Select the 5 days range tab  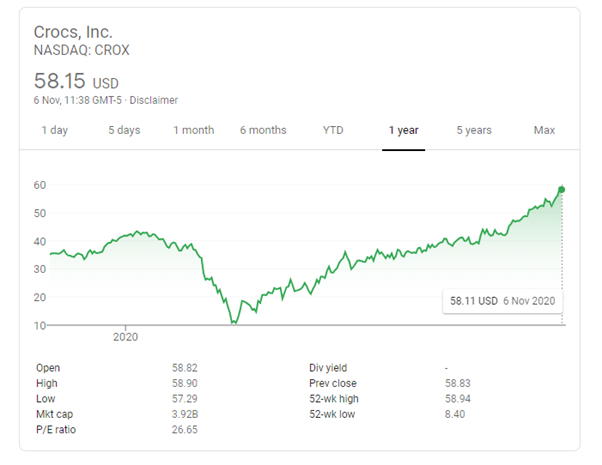tap(124, 130)
